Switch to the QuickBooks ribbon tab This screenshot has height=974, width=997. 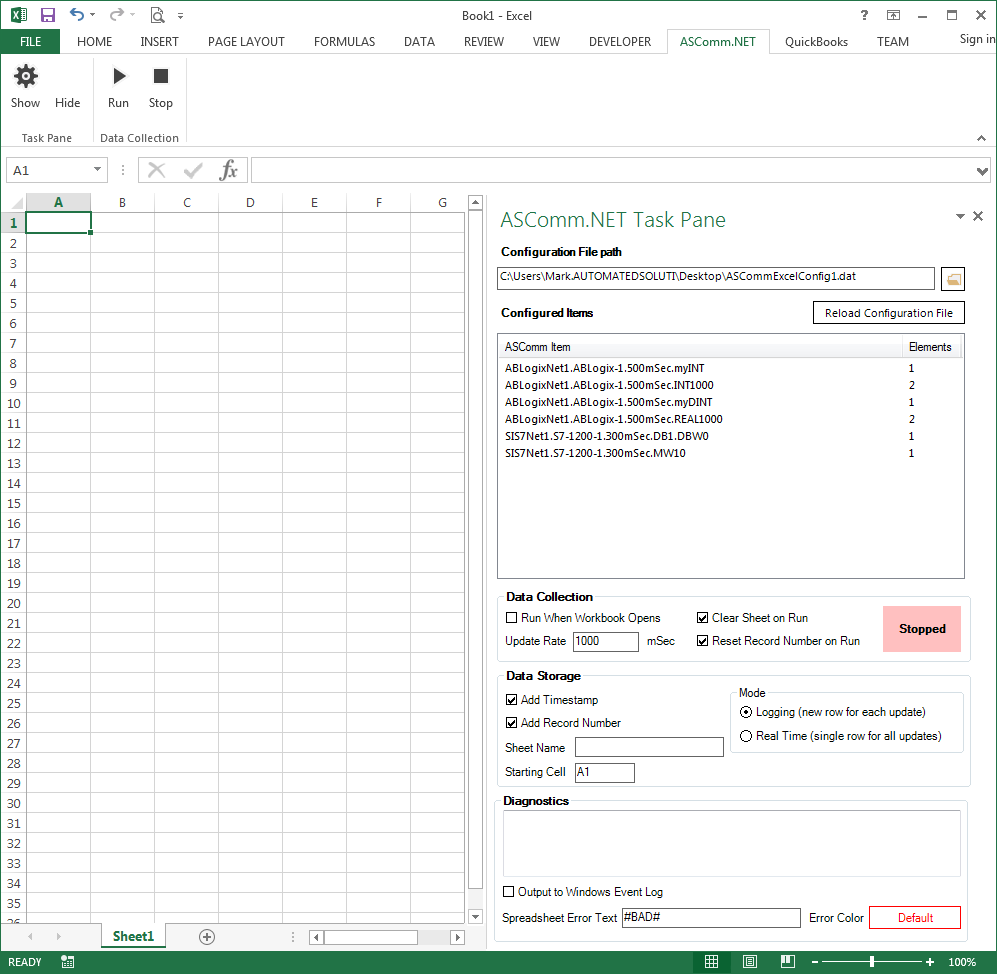click(x=816, y=41)
